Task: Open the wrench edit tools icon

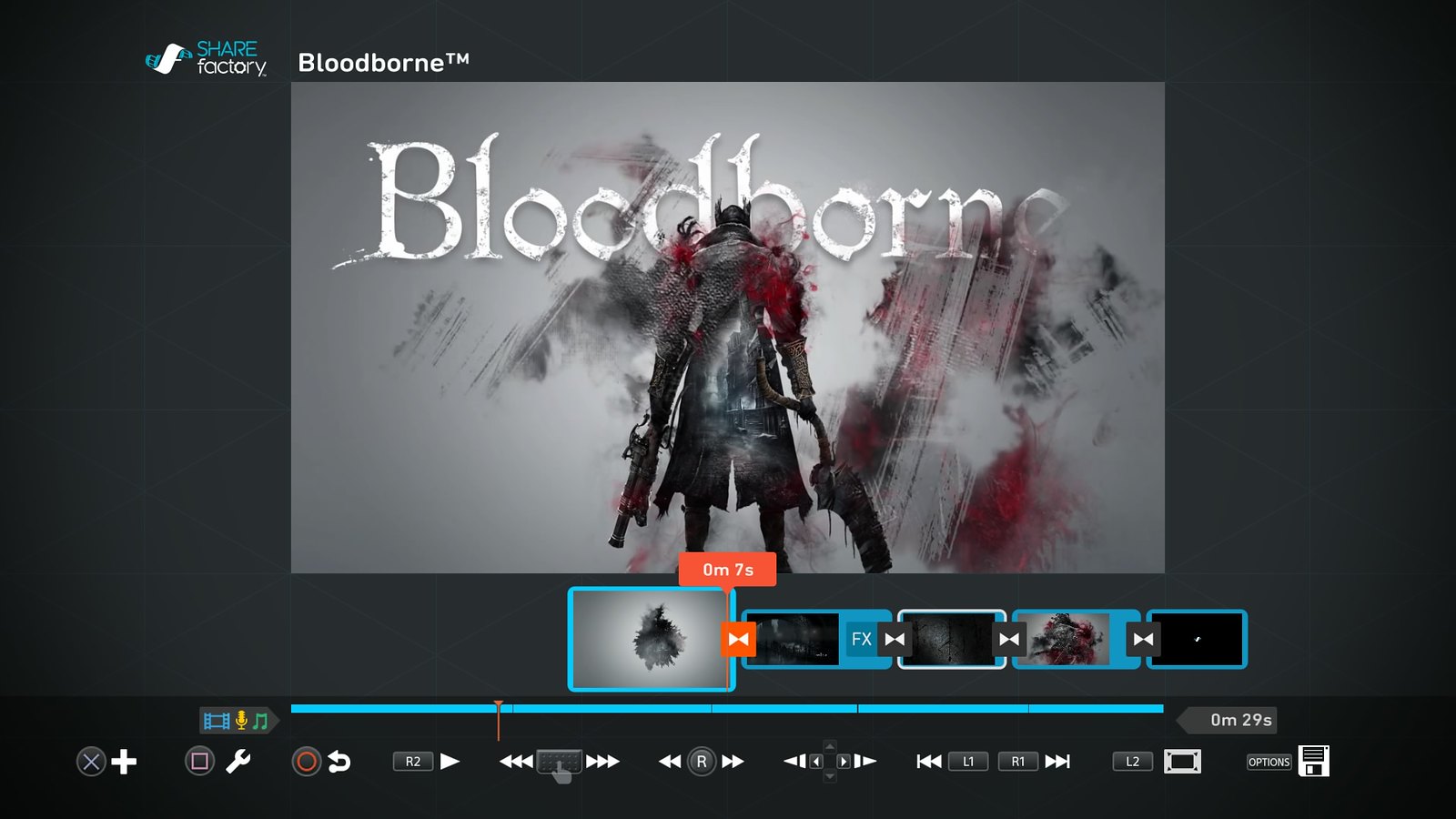Action: [238, 761]
